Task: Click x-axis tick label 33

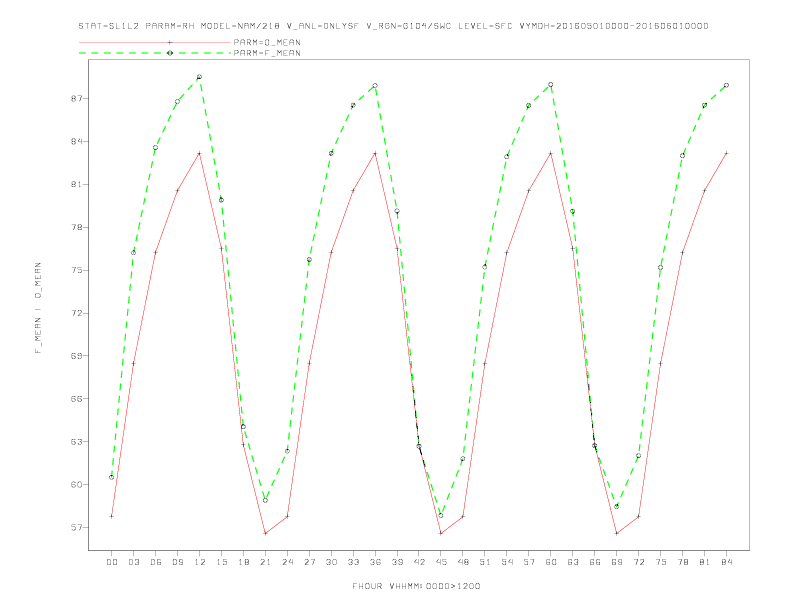Action: [353, 562]
